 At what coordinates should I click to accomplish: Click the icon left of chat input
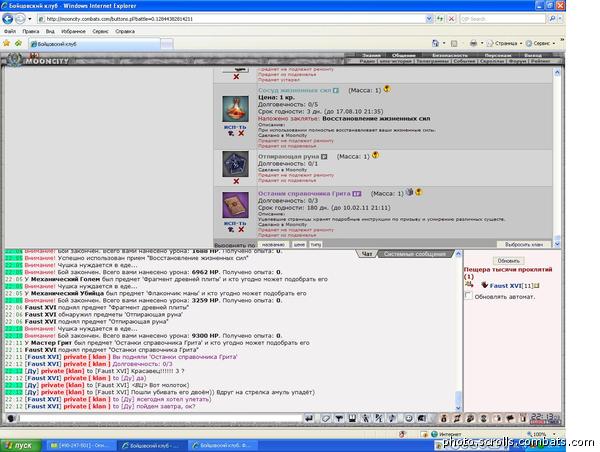click(x=11, y=418)
